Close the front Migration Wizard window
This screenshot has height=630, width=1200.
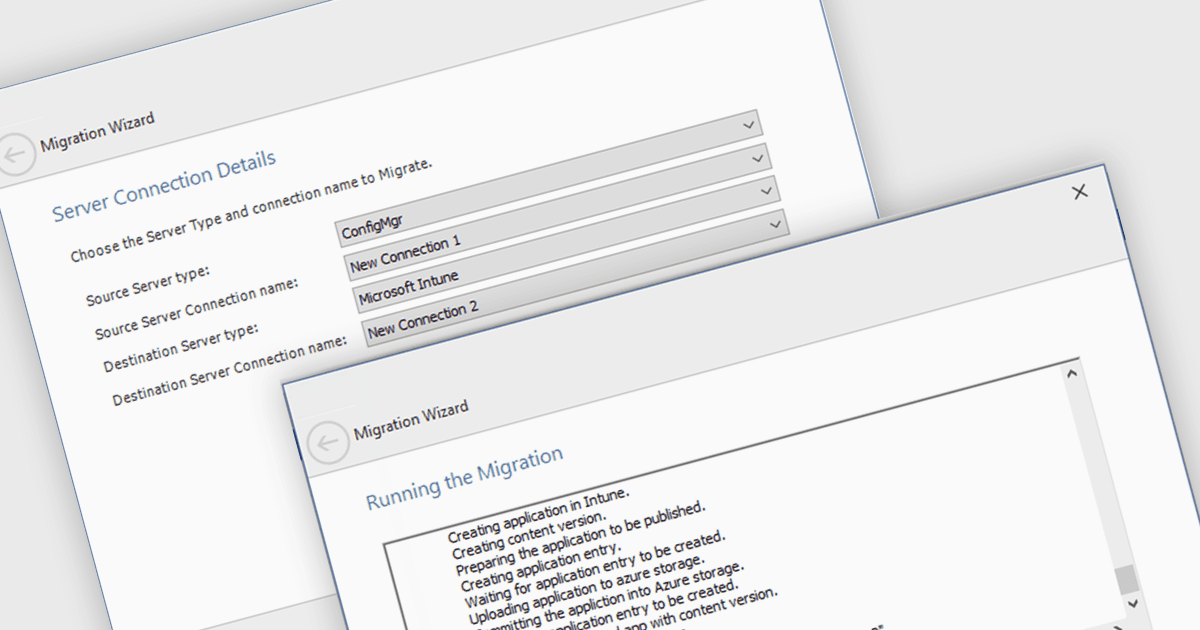point(1080,192)
